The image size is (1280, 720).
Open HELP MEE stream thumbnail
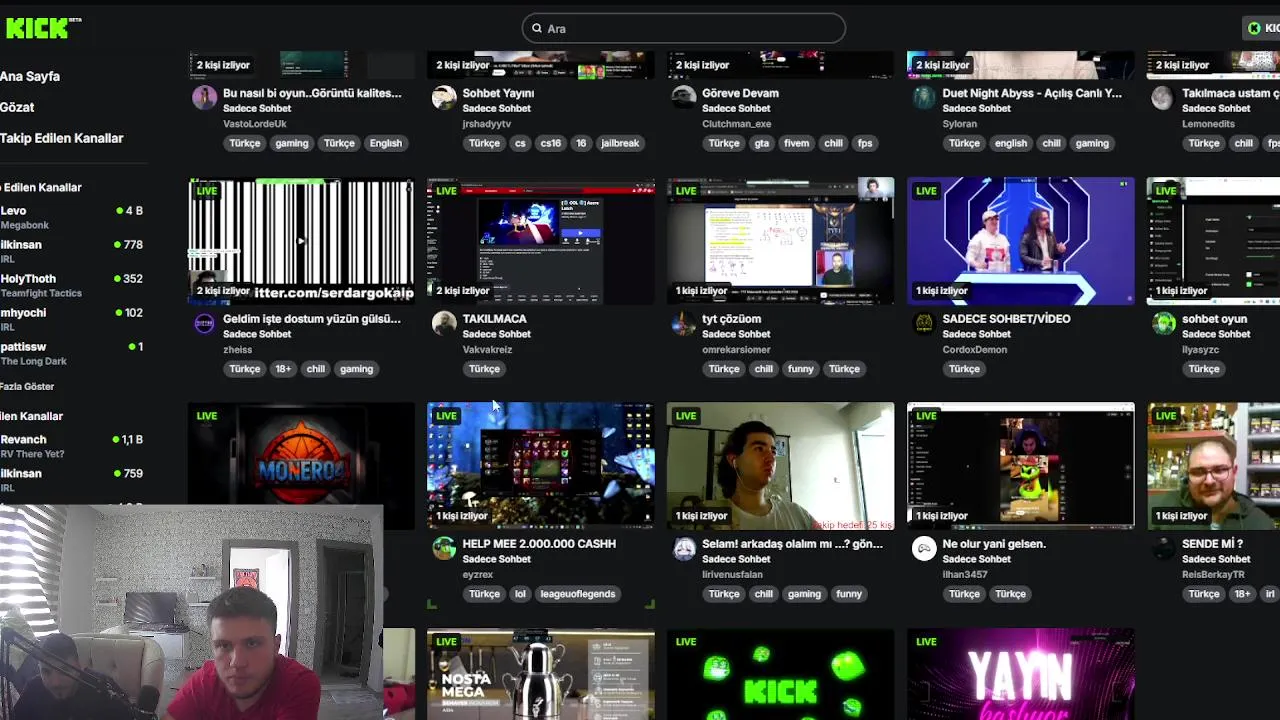pyautogui.click(x=541, y=465)
